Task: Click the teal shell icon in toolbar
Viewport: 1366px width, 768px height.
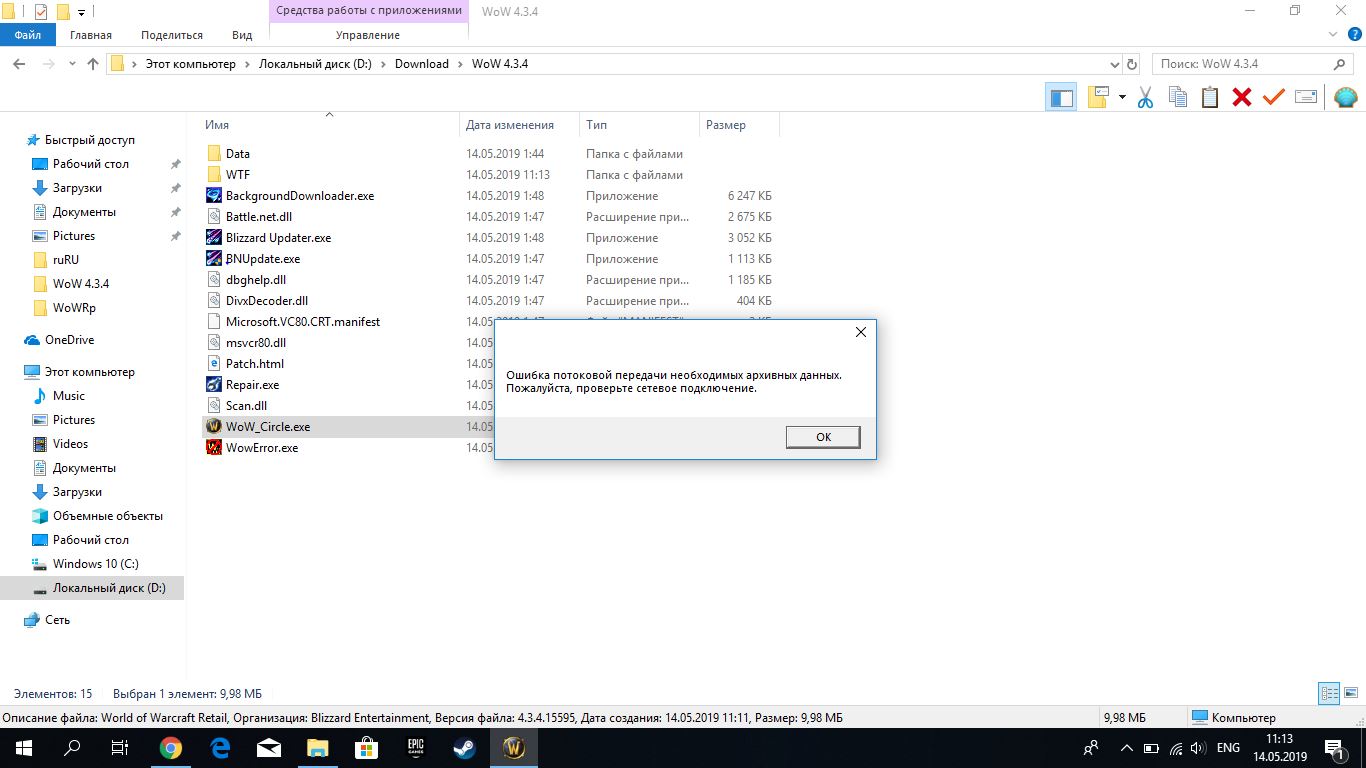Action: (1345, 97)
